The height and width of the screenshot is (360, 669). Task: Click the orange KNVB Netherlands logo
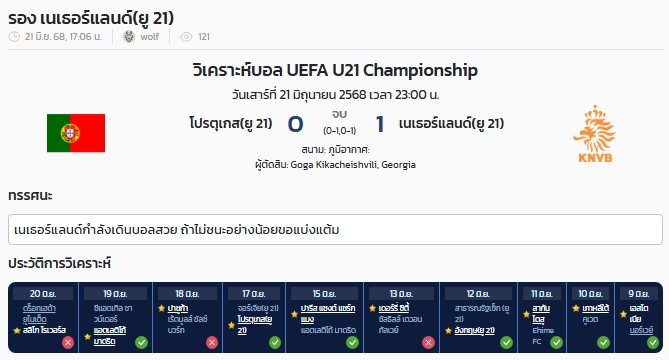point(595,134)
